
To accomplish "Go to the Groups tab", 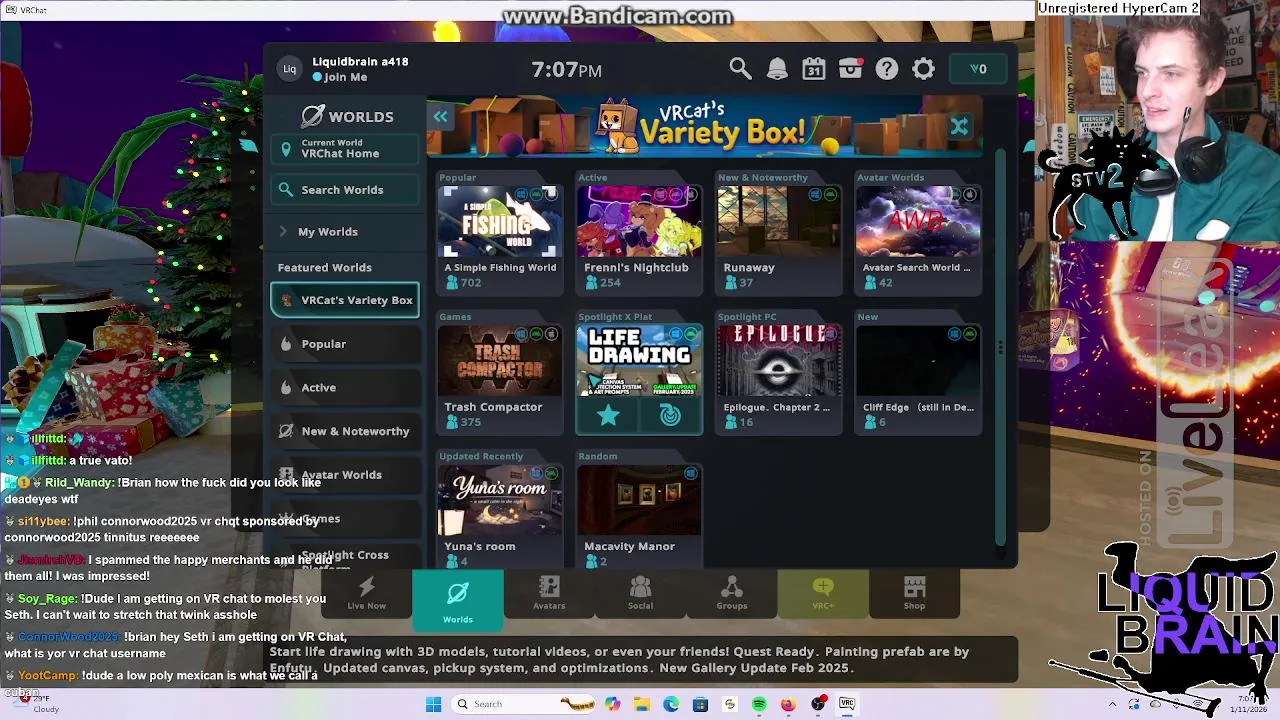I will tap(731, 593).
